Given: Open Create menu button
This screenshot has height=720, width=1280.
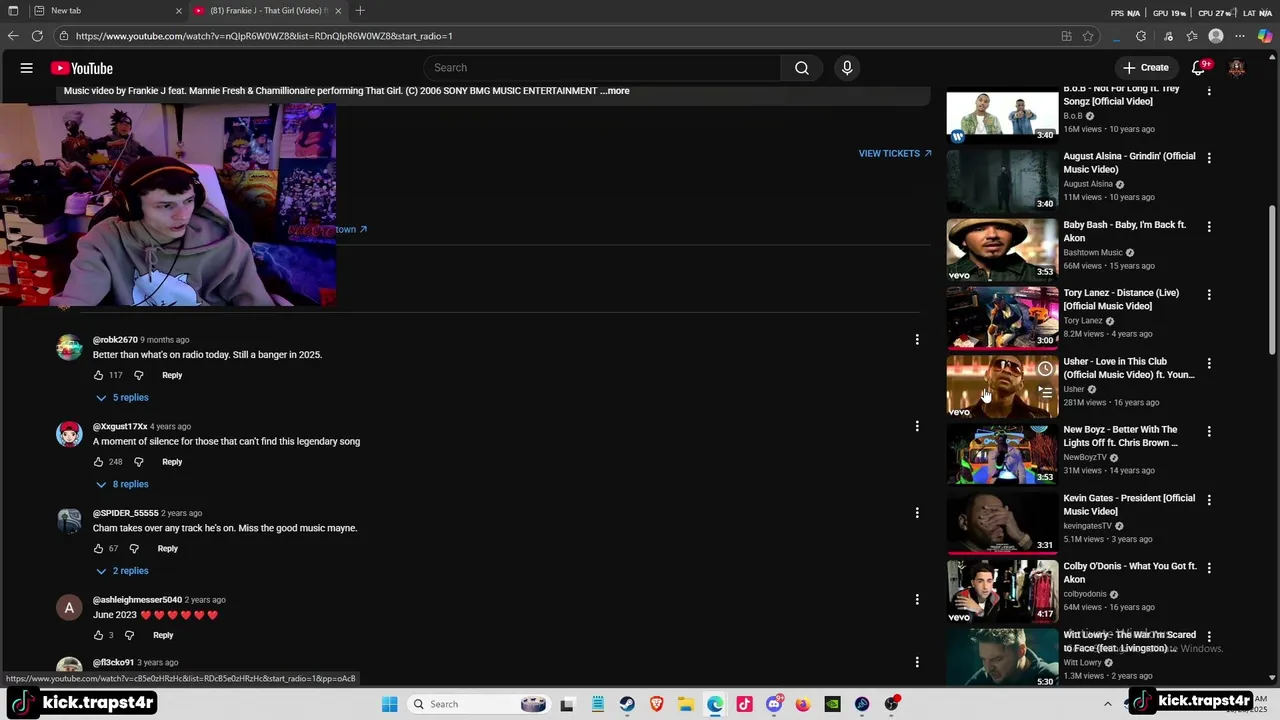Looking at the screenshot, I should (1145, 68).
